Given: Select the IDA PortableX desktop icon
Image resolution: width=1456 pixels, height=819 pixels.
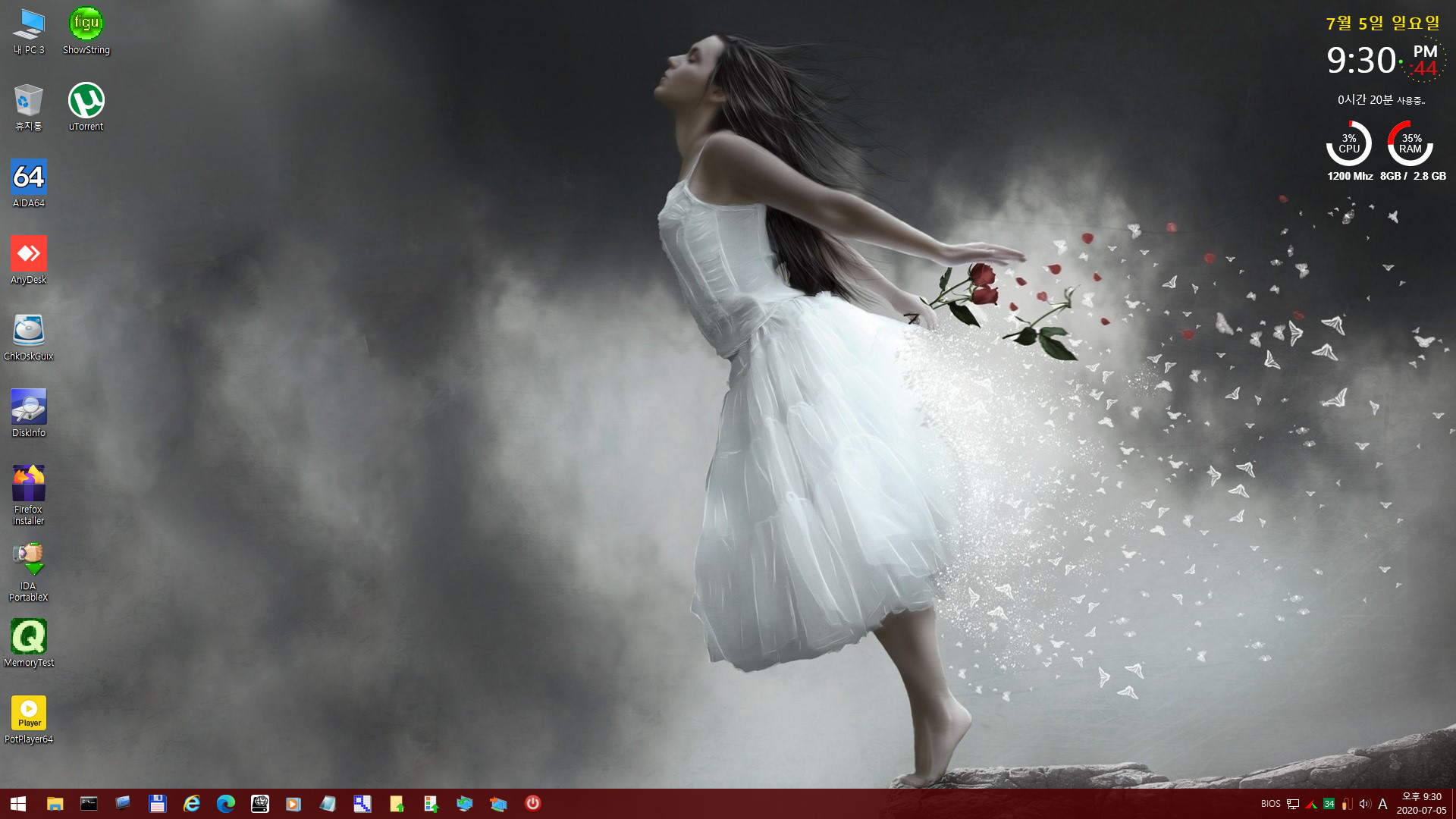Looking at the screenshot, I should point(29,573).
